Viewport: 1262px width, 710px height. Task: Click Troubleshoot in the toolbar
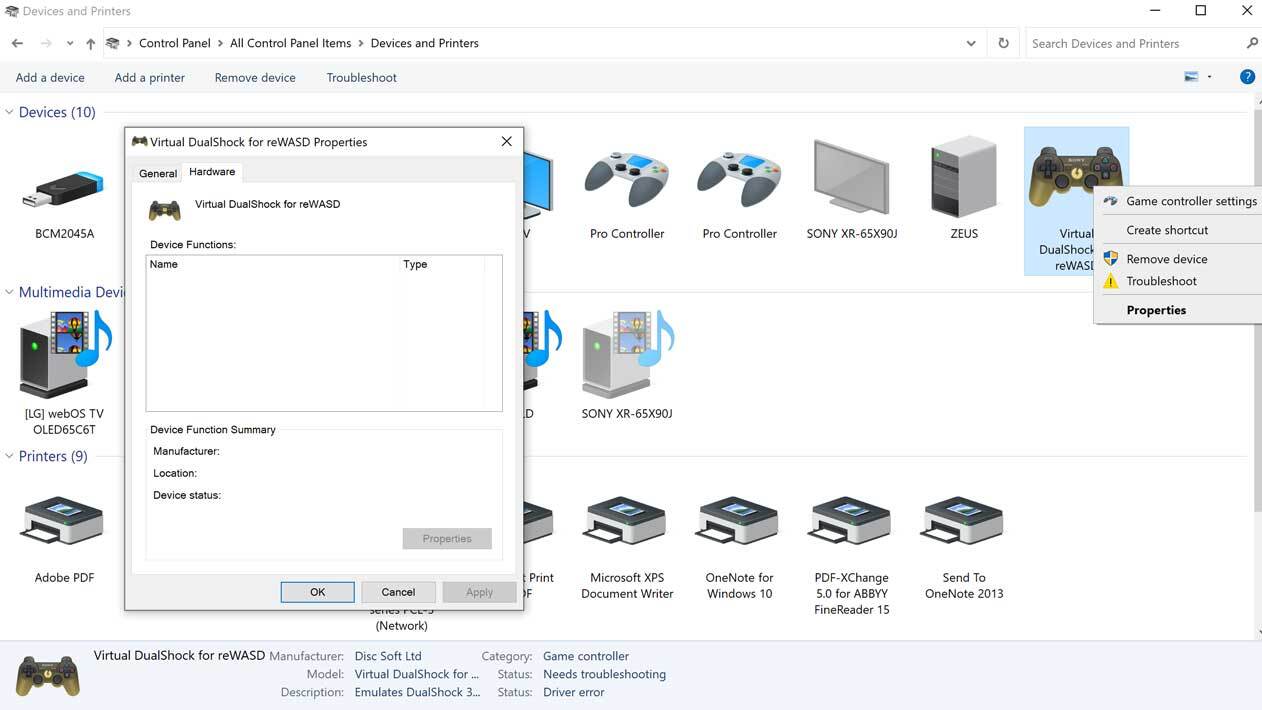point(362,77)
